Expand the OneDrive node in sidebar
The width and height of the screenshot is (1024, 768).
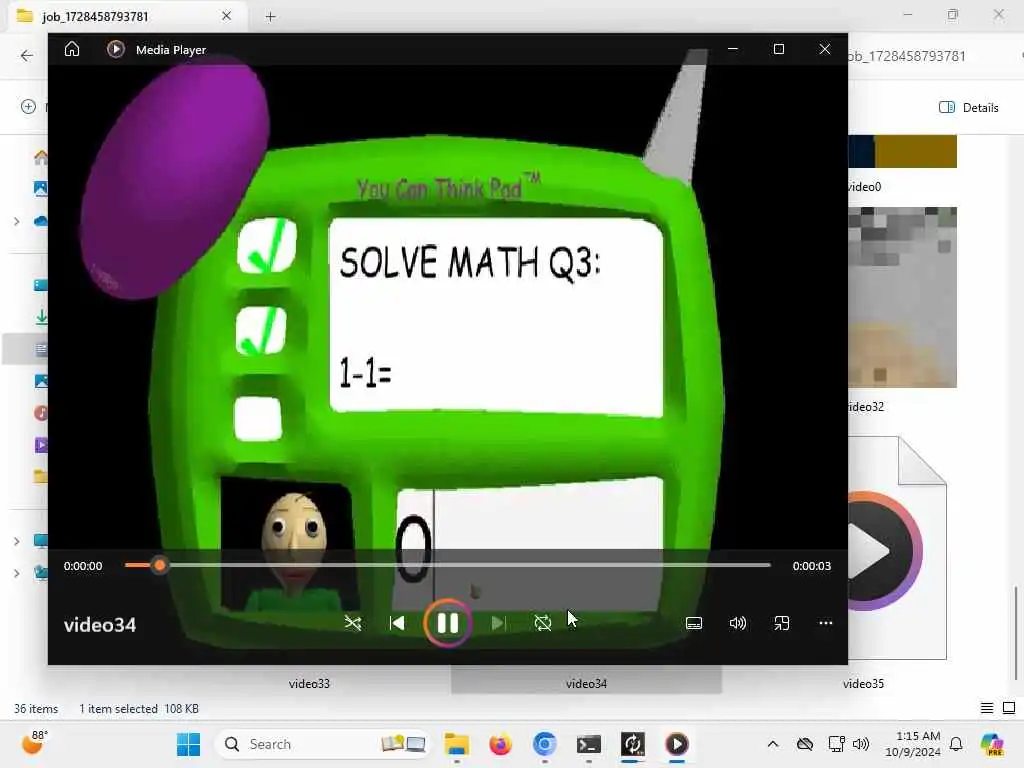[16, 221]
